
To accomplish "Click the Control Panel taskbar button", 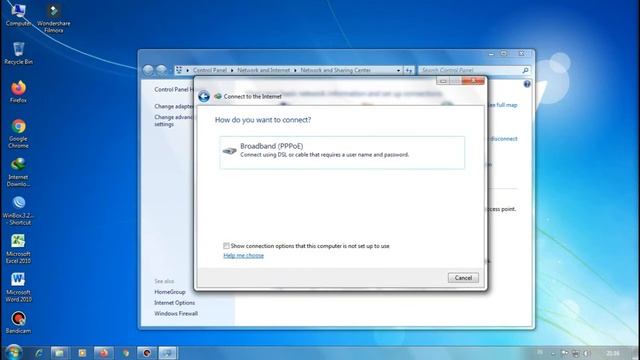I will (x=167, y=353).
